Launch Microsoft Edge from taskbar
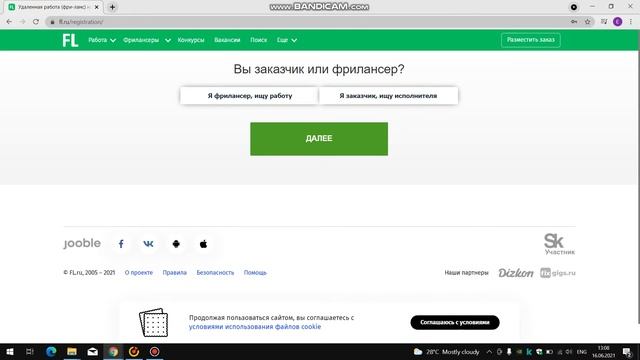Screen dimensions: 640x360 (x=51, y=351)
